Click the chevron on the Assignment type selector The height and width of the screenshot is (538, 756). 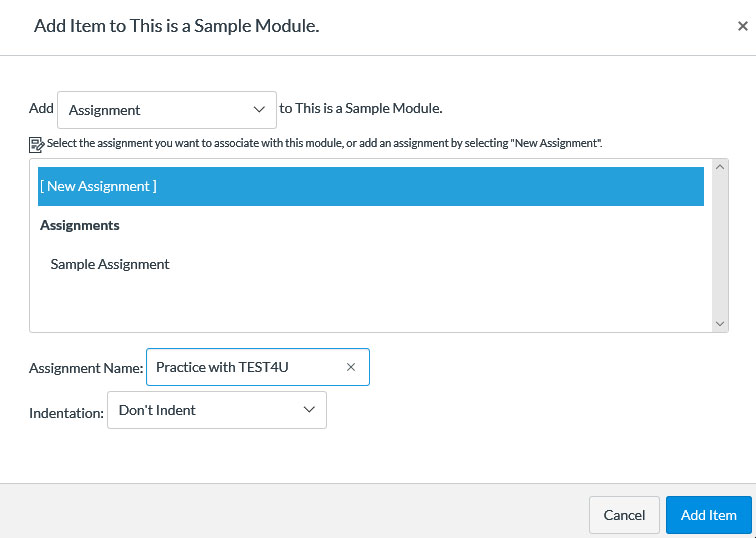[x=261, y=109]
